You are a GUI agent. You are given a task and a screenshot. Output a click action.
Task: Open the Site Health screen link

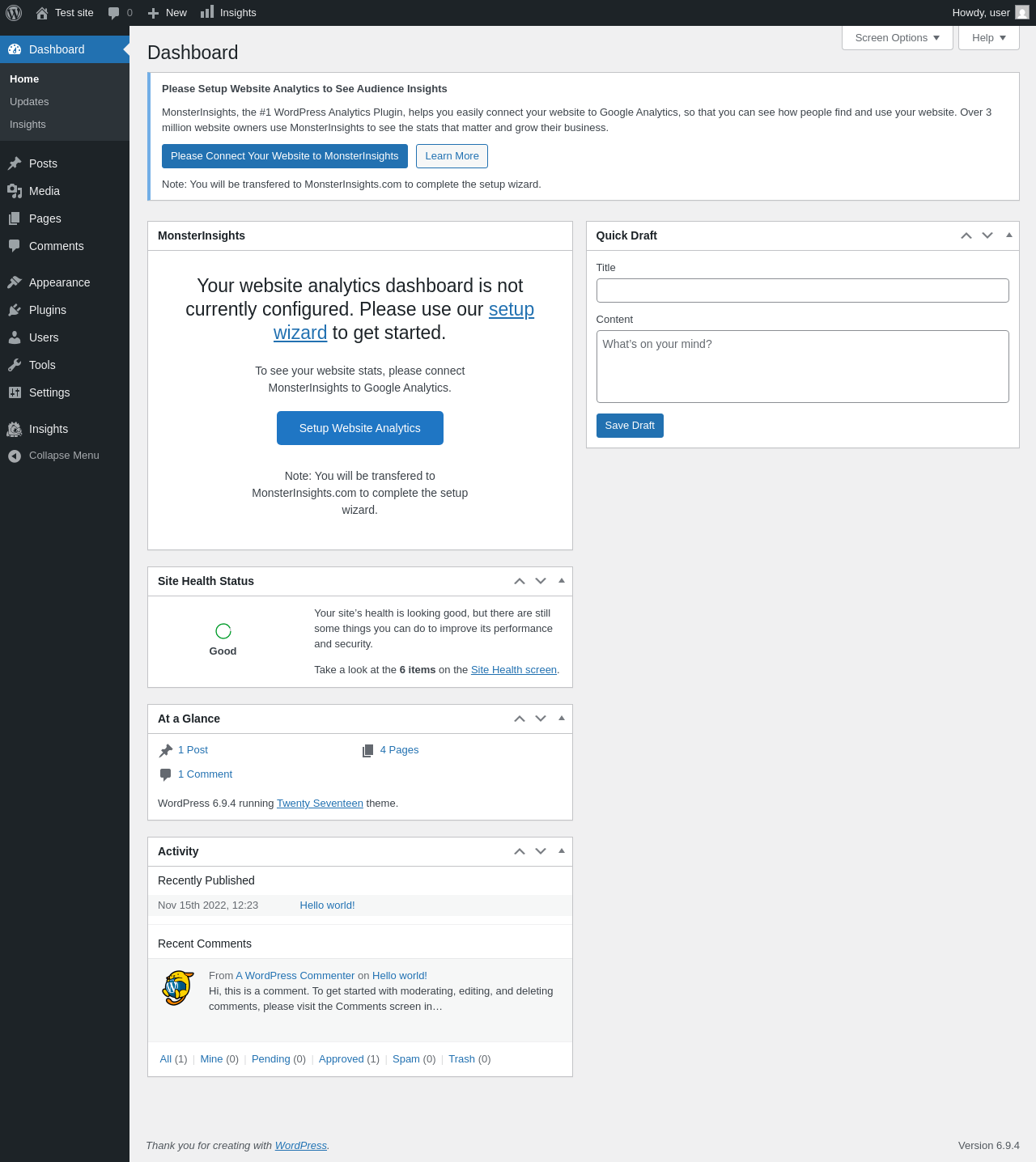513,670
